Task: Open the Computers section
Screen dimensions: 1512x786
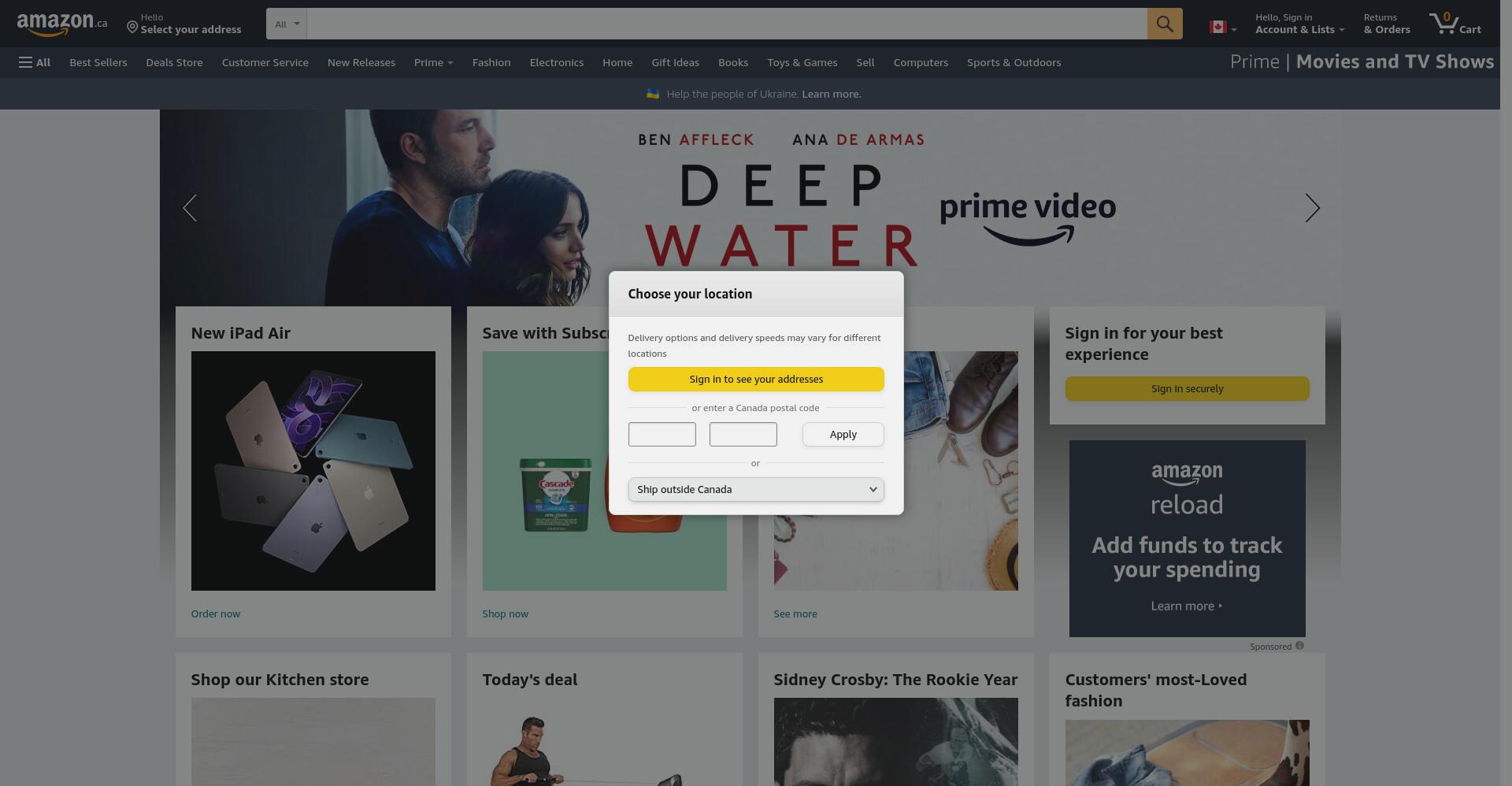Action: coord(921,62)
